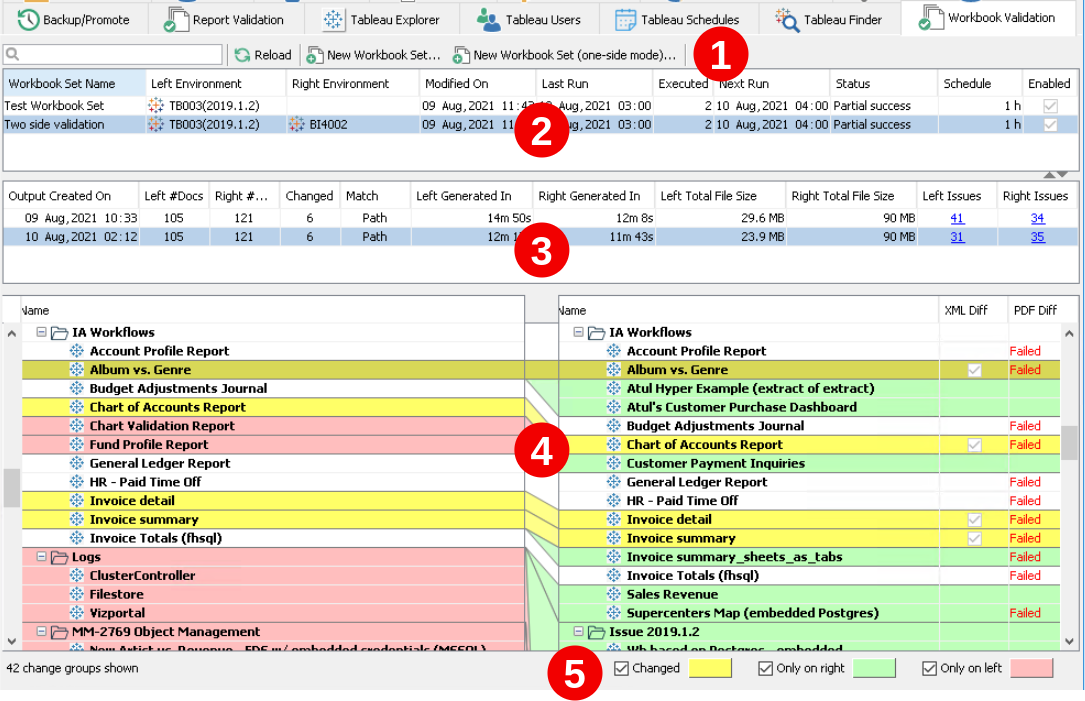
Task: Click the Tableau icon beside BI4002
Action: [297, 125]
